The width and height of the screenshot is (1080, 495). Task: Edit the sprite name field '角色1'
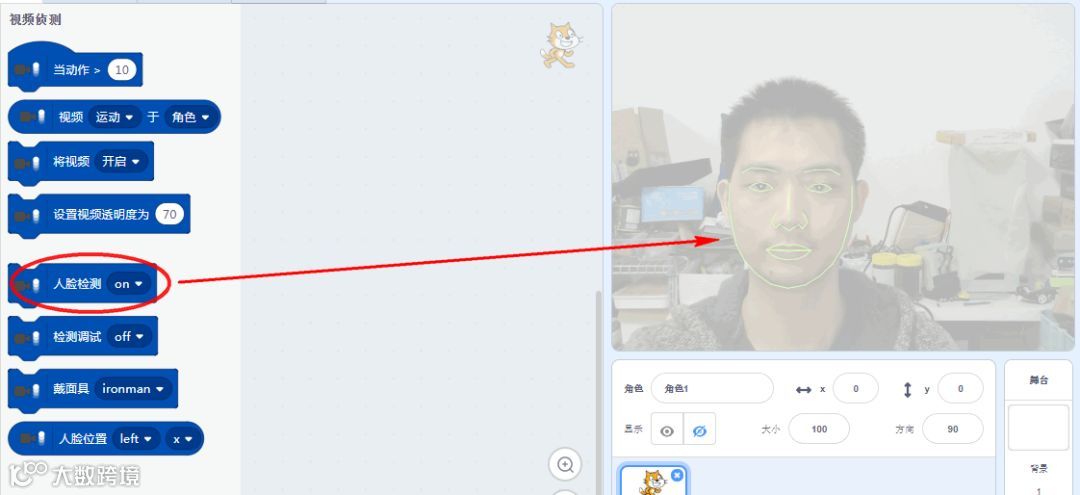(x=712, y=388)
